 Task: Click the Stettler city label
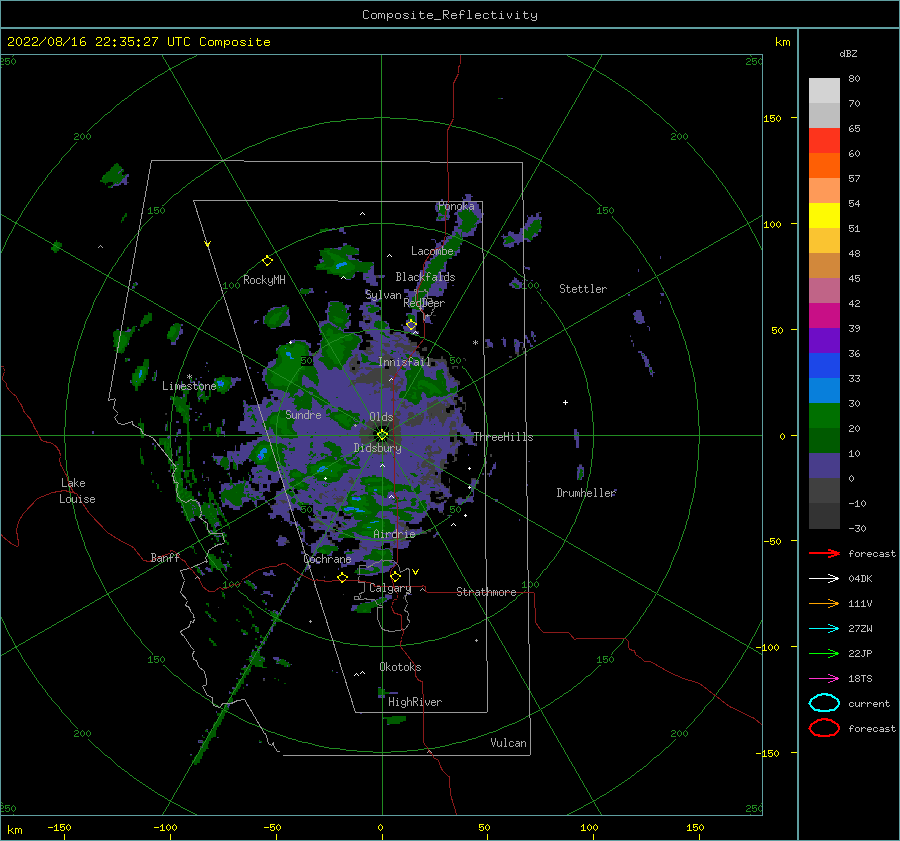[583, 289]
